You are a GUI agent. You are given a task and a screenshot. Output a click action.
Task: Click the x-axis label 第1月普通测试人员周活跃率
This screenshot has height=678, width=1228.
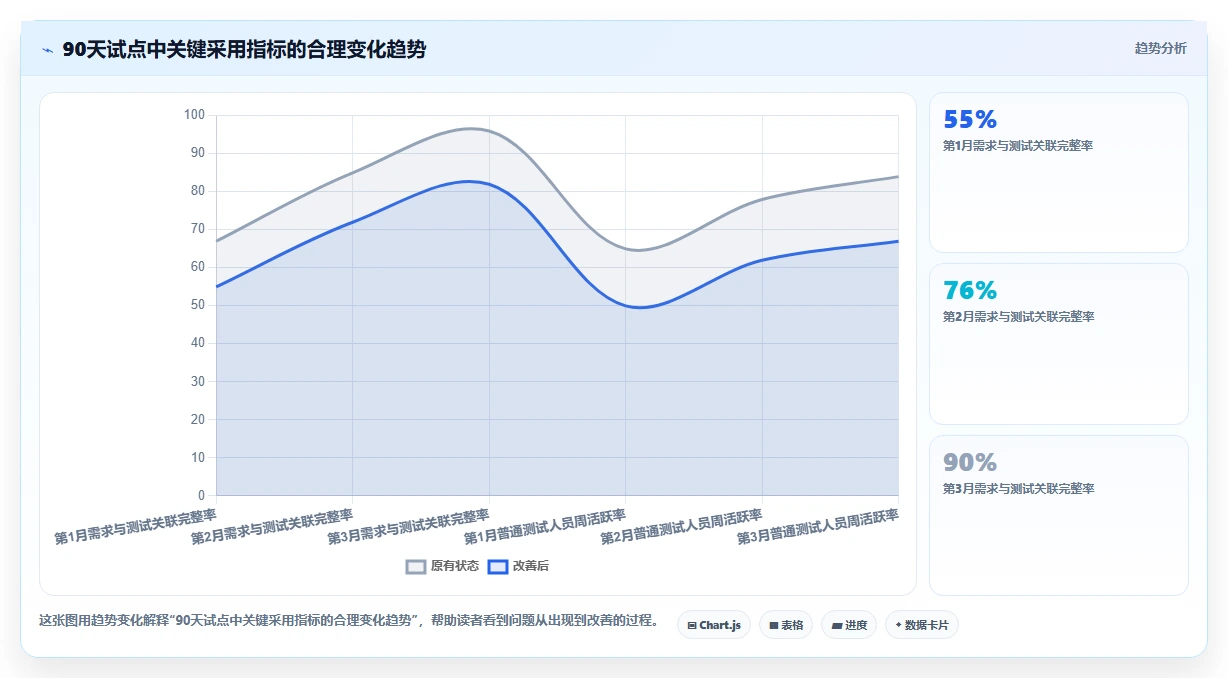coord(545,527)
